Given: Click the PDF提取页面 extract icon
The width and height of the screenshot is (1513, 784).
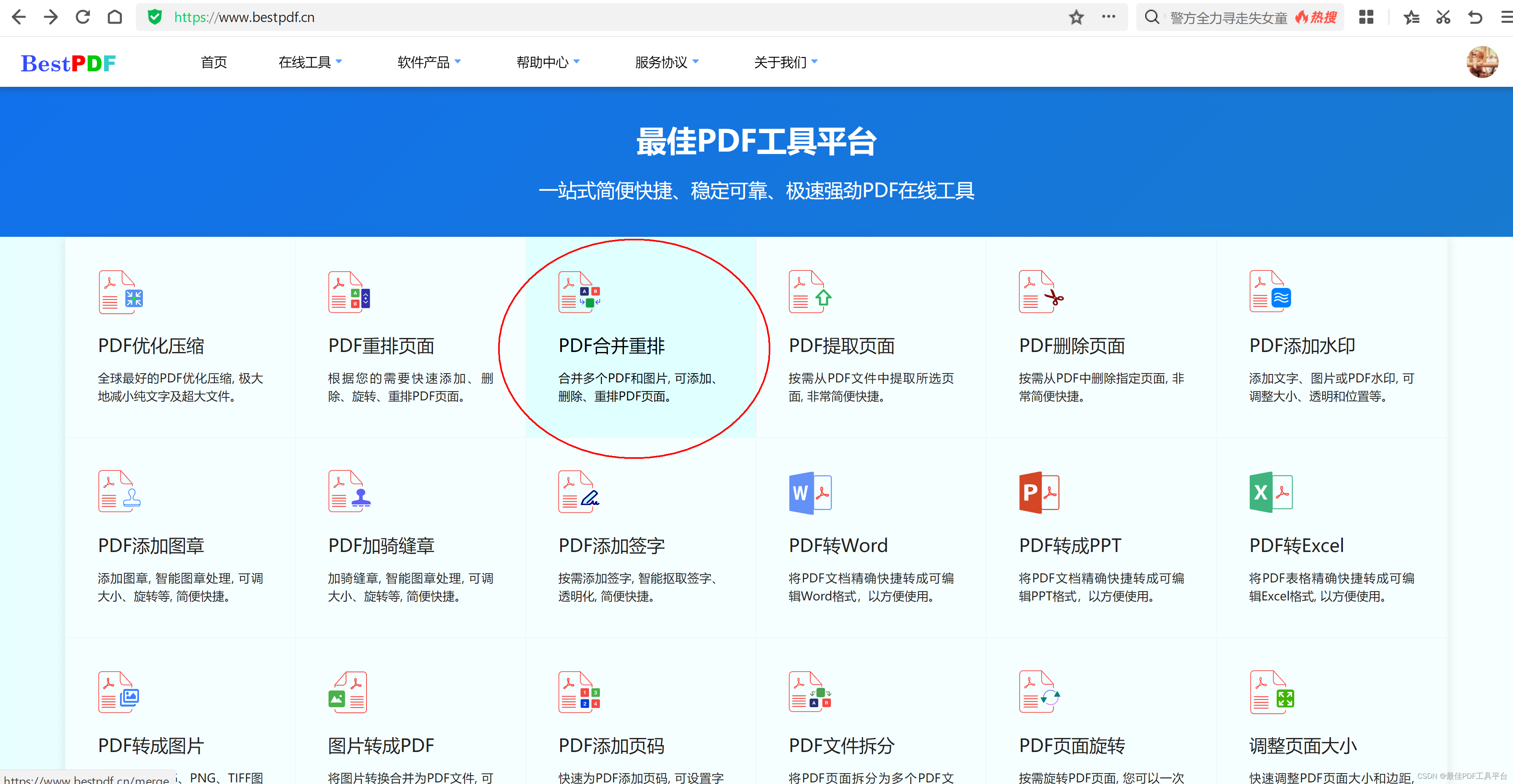Looking at the screenshot, I should pyautogui.click(x=810, y=292).
